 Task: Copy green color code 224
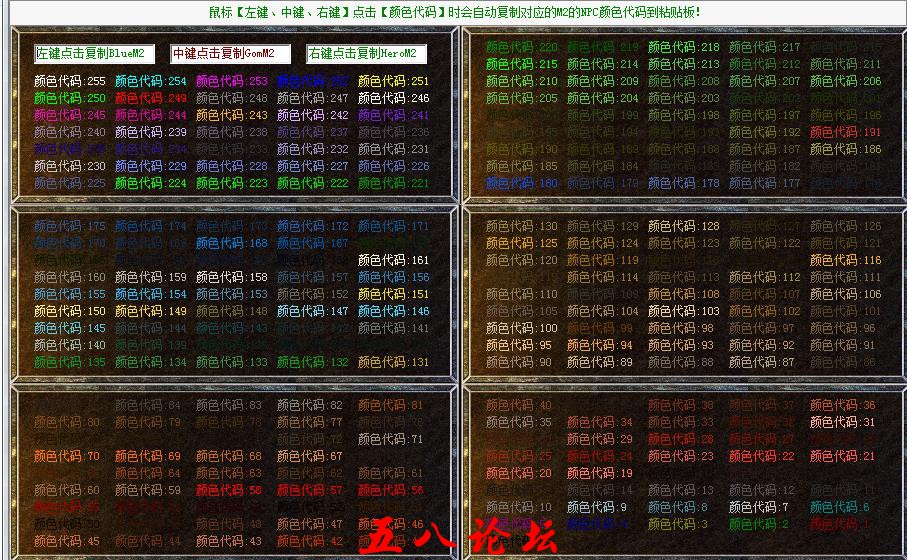point(151,183)
